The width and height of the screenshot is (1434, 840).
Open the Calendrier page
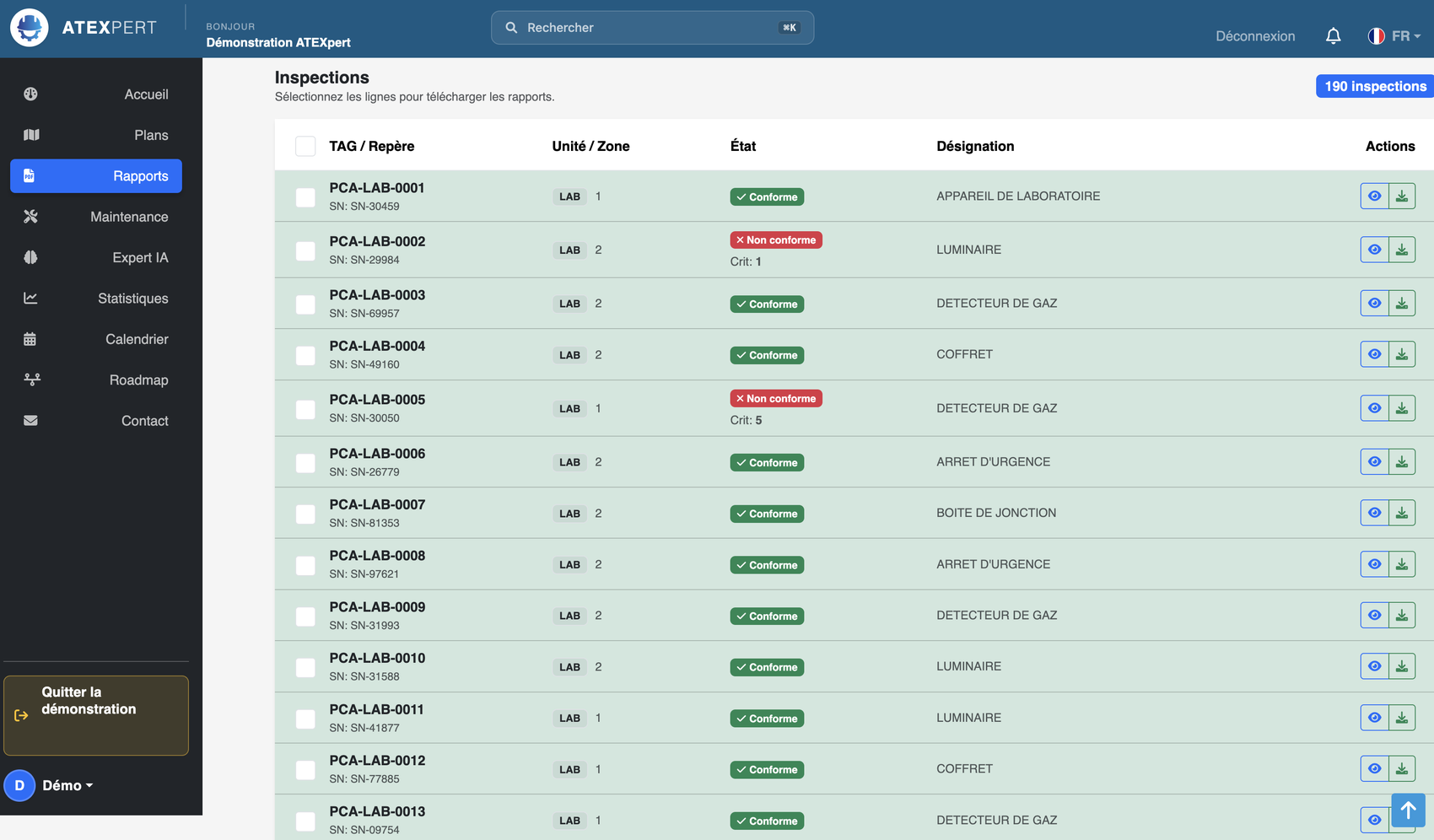point(96,339)
